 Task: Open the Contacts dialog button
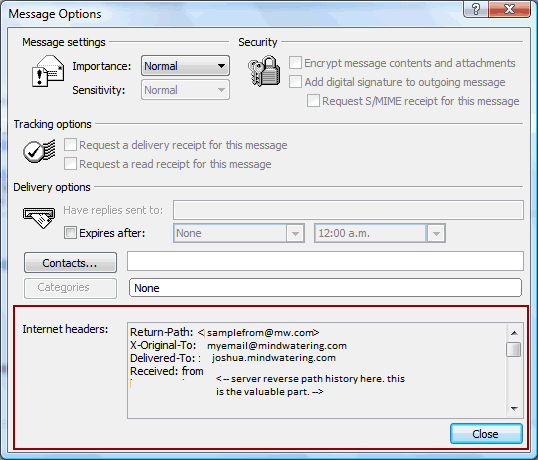(70, 263)
